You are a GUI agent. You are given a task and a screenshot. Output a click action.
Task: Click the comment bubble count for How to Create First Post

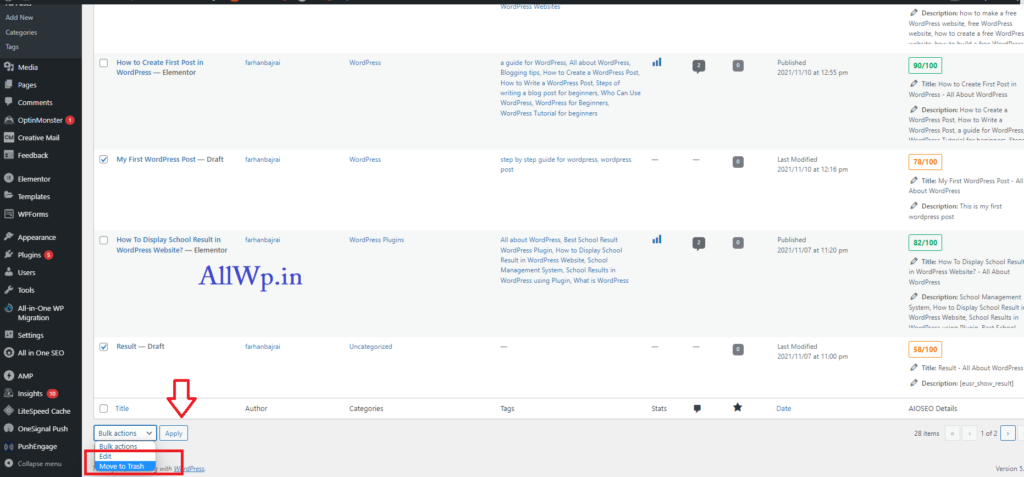point(698,65)
